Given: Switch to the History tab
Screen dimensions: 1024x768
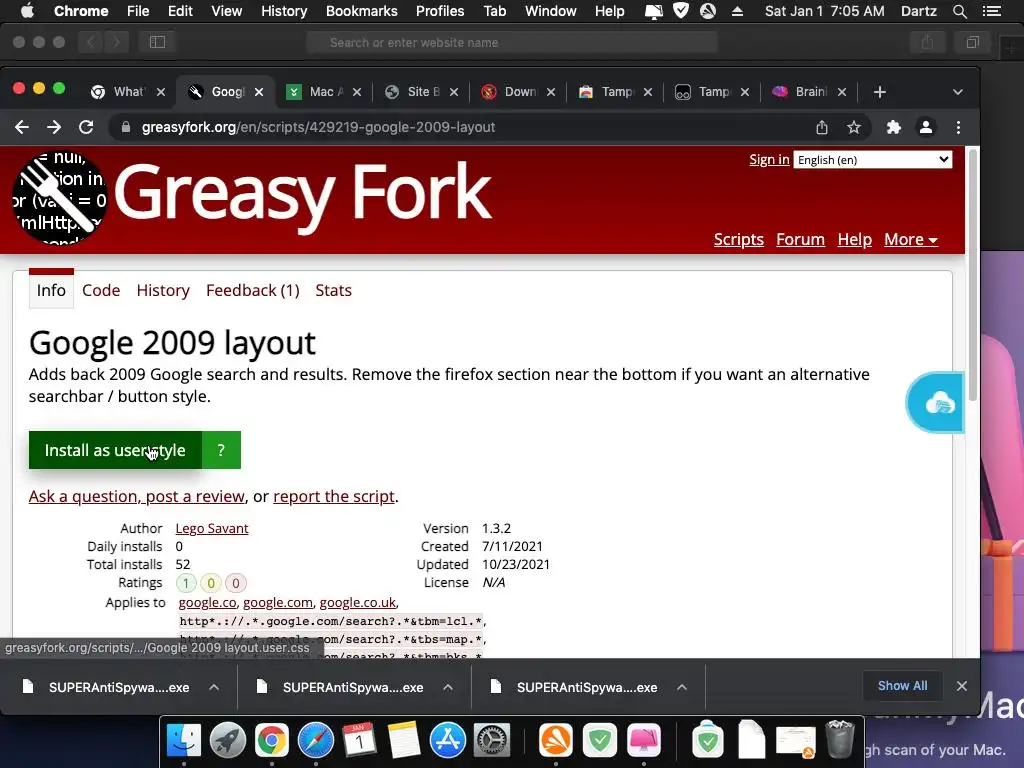Looking at the screenshot, I should point(163,291).
